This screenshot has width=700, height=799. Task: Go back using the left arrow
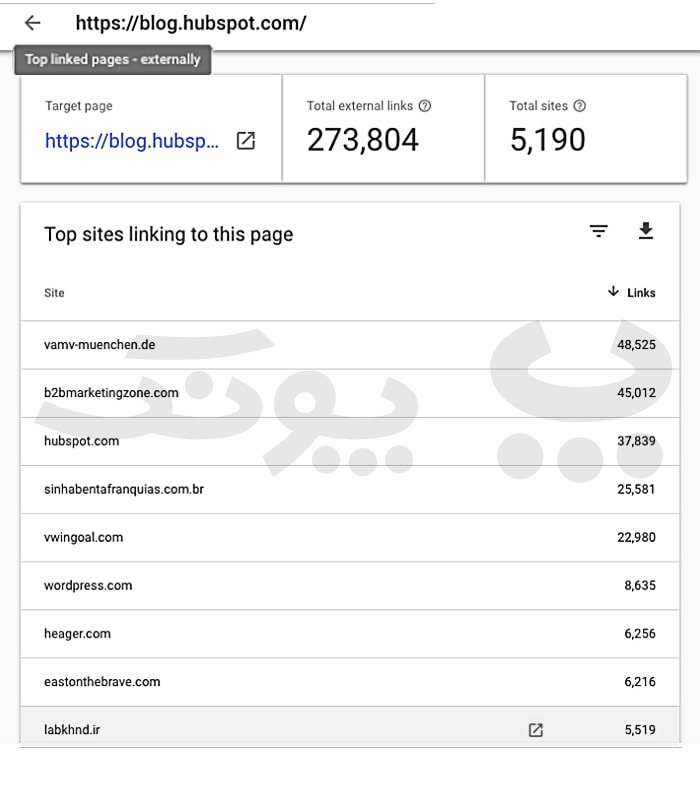point(33,23)
